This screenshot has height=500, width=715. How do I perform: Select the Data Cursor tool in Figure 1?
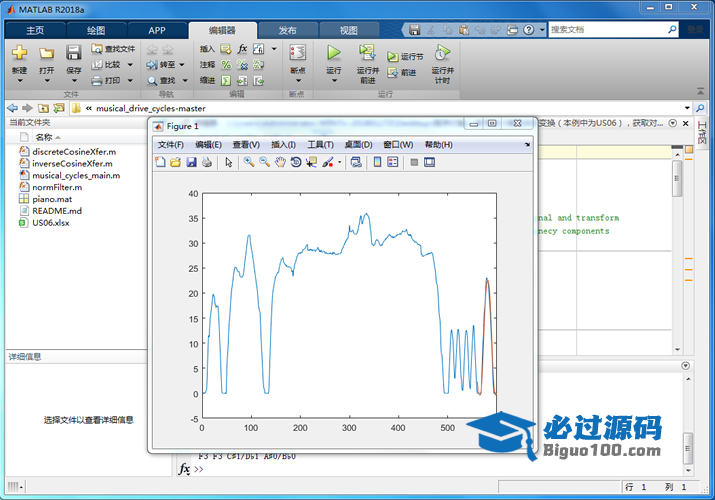pos(311,162)
